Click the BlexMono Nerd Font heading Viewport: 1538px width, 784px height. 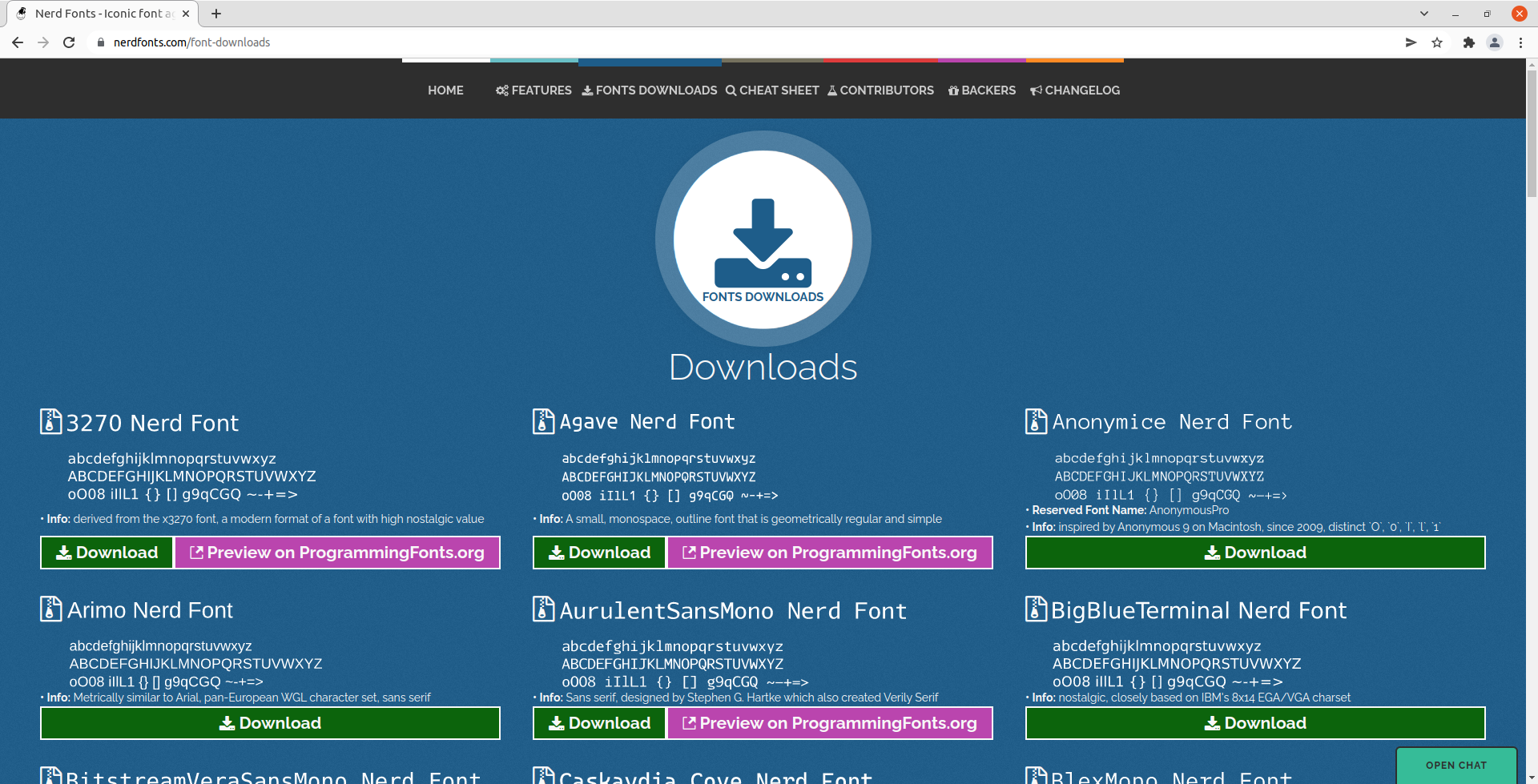coord(1171,776)
